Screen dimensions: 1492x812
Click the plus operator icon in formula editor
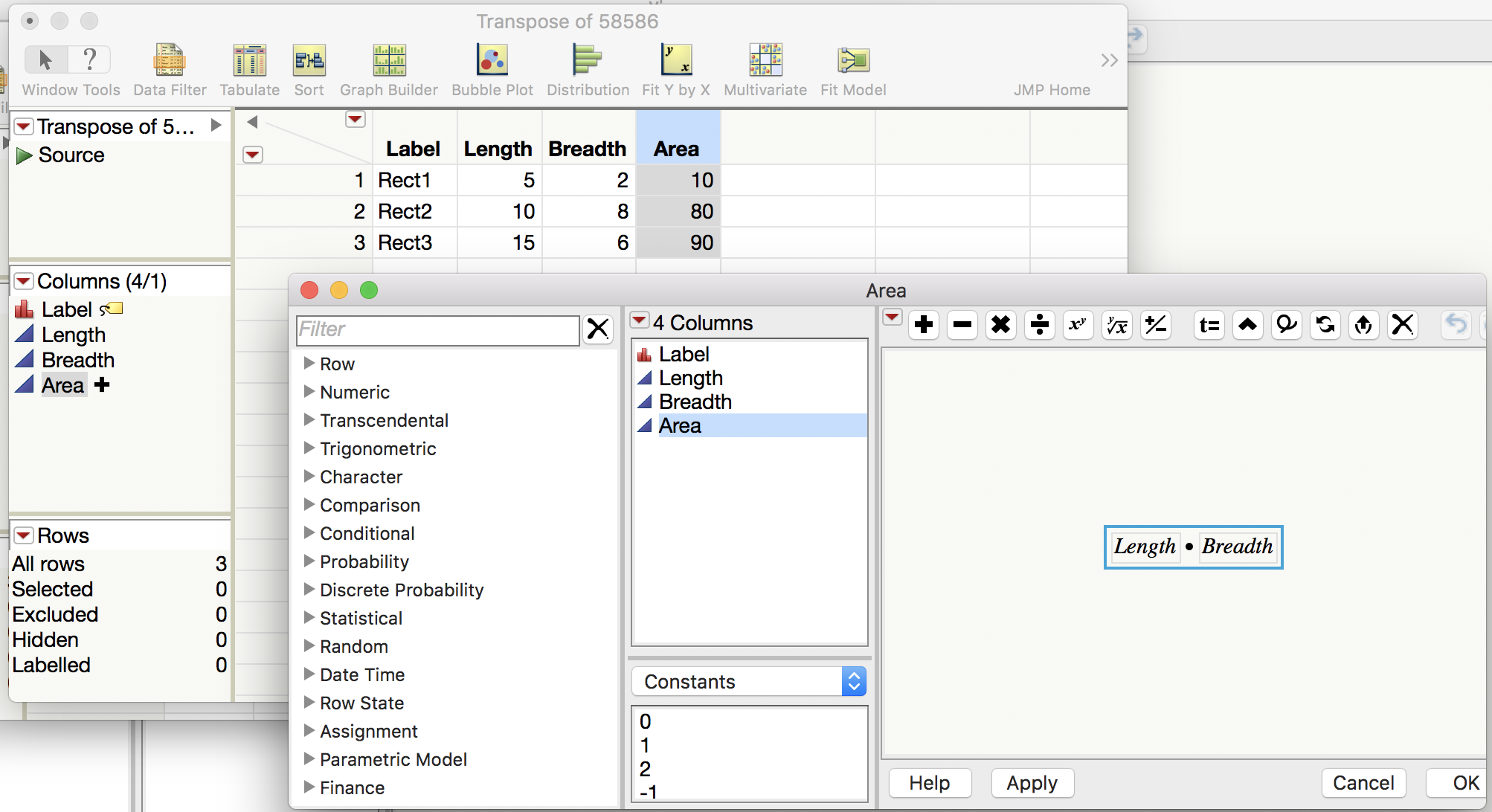pos(923,325)
